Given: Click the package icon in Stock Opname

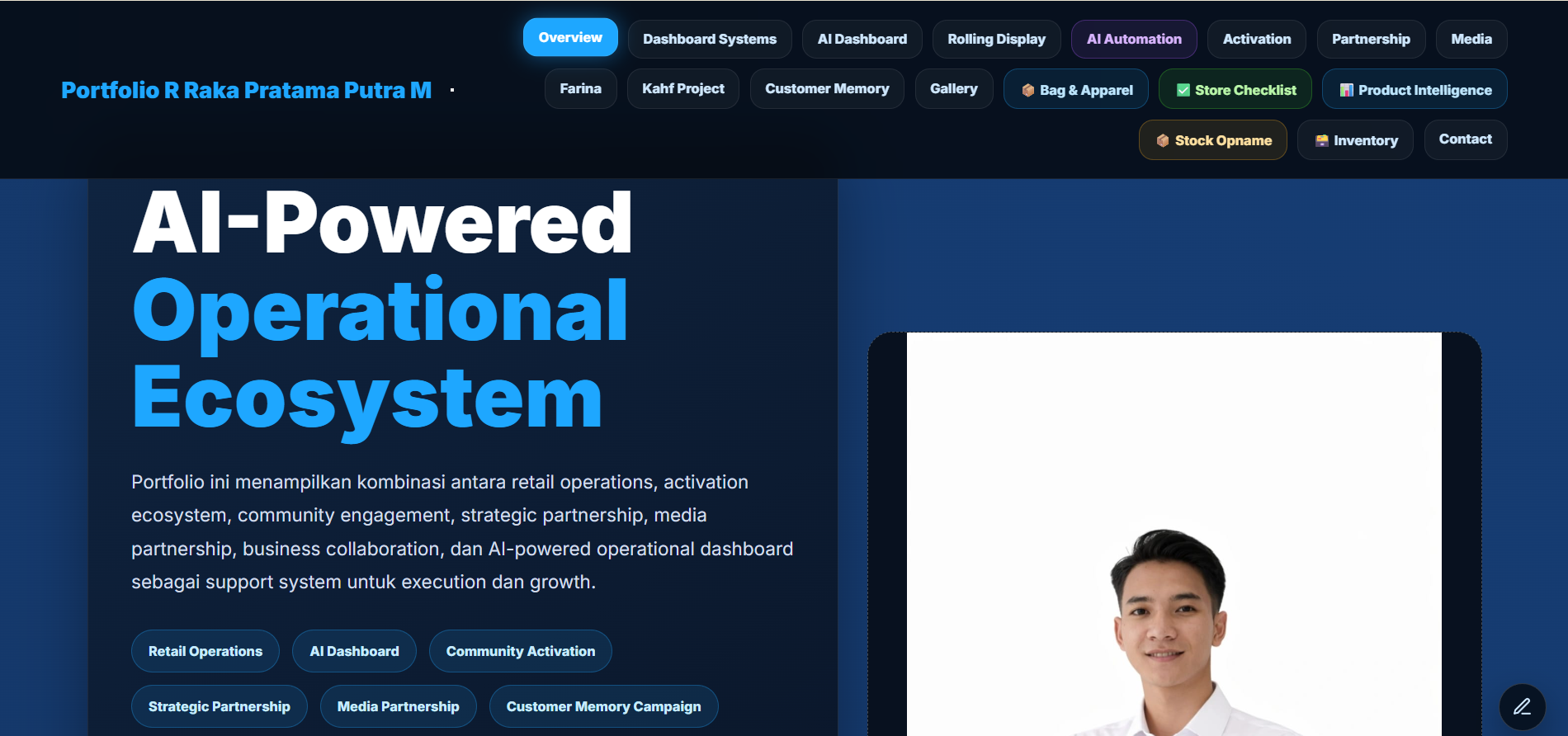Looking at the screenshot, I should point(1162,140).
